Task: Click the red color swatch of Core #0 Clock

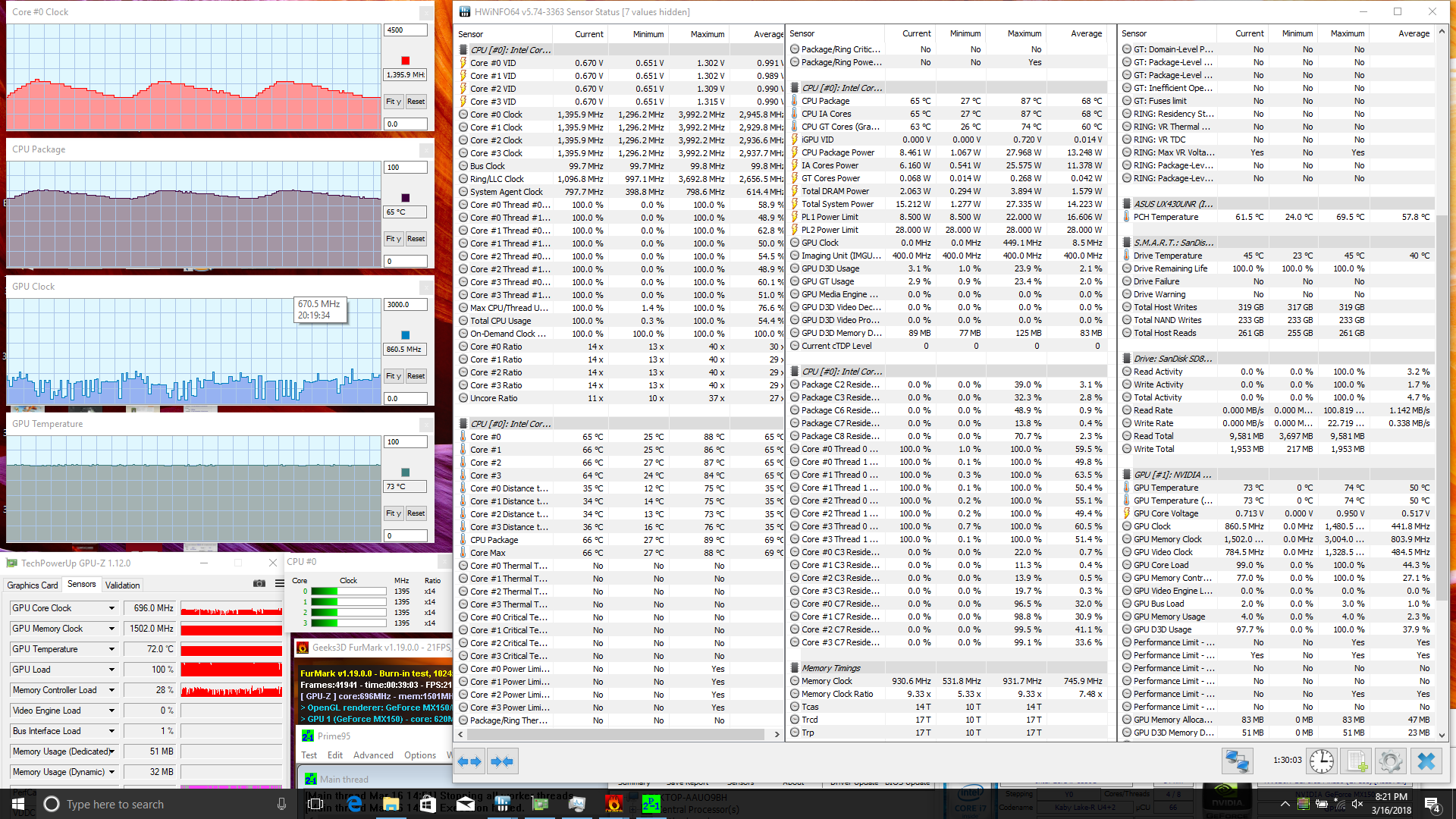Action: pyautogui.click(x=405, y=61)
